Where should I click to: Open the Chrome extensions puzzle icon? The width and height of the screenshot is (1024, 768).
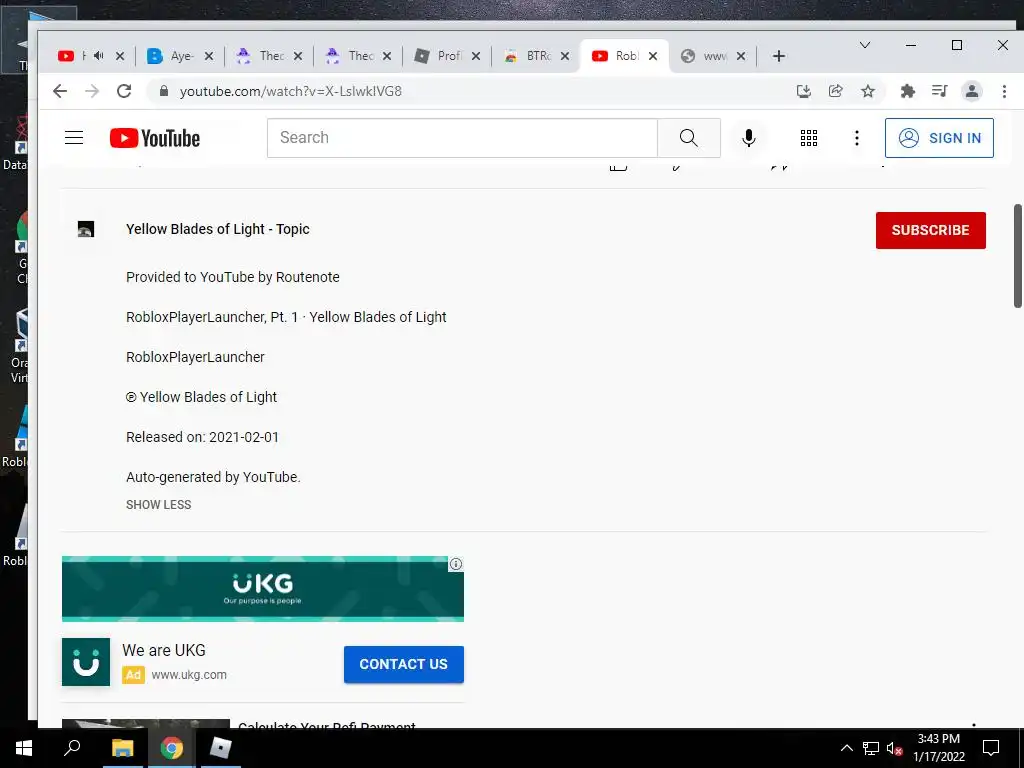click(x=908, y=91)
